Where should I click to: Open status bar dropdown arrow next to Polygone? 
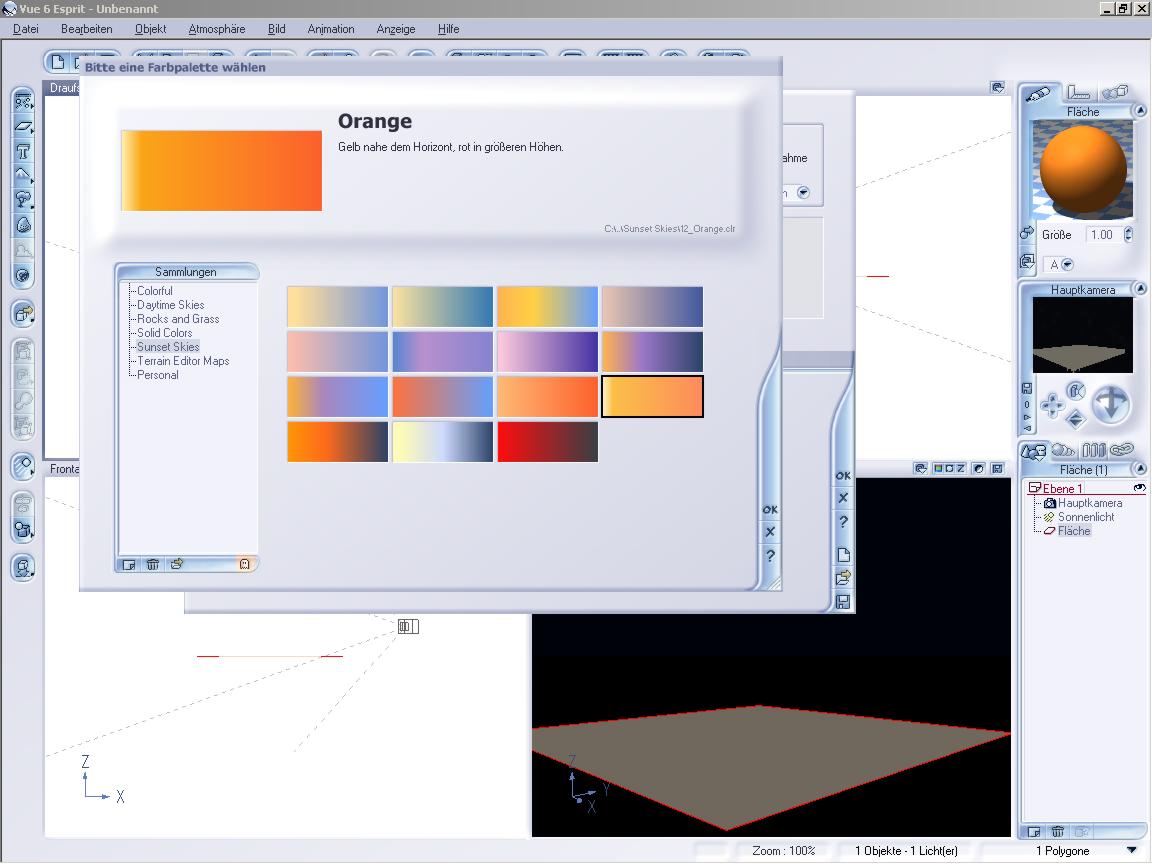click(x=1131, y=850)
